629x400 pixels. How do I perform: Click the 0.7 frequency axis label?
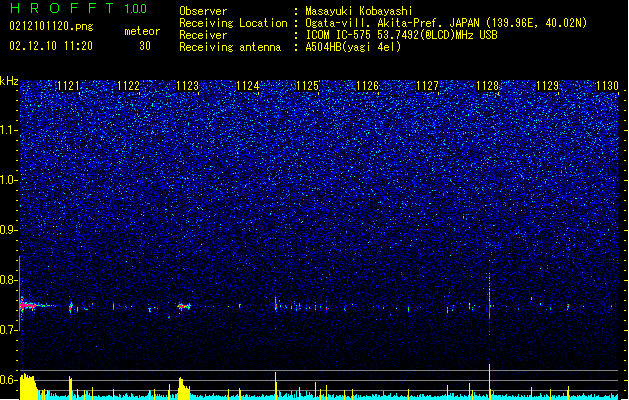[9, 330]
